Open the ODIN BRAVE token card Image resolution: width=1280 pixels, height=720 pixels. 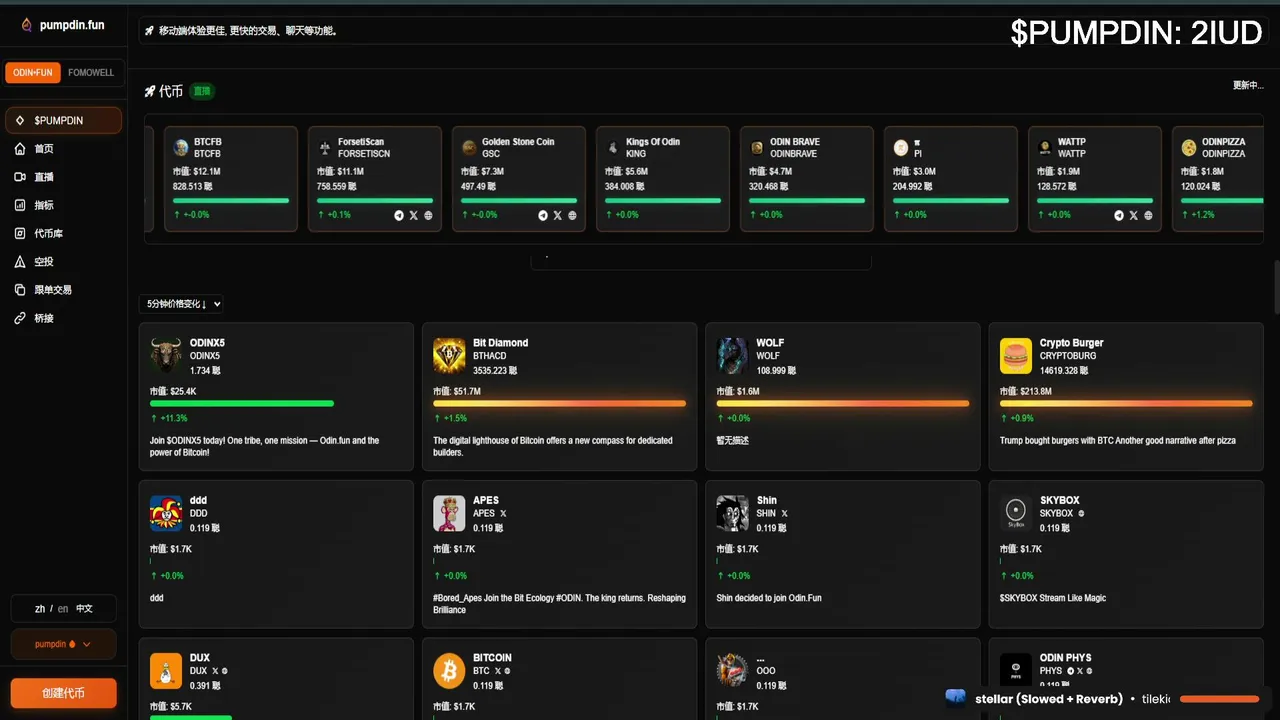click(806, 179)
